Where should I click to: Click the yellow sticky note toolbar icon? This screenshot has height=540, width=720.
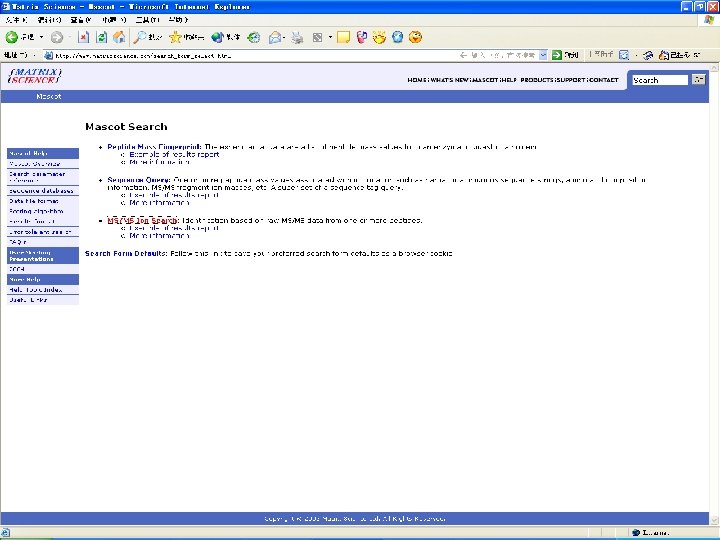343,37
